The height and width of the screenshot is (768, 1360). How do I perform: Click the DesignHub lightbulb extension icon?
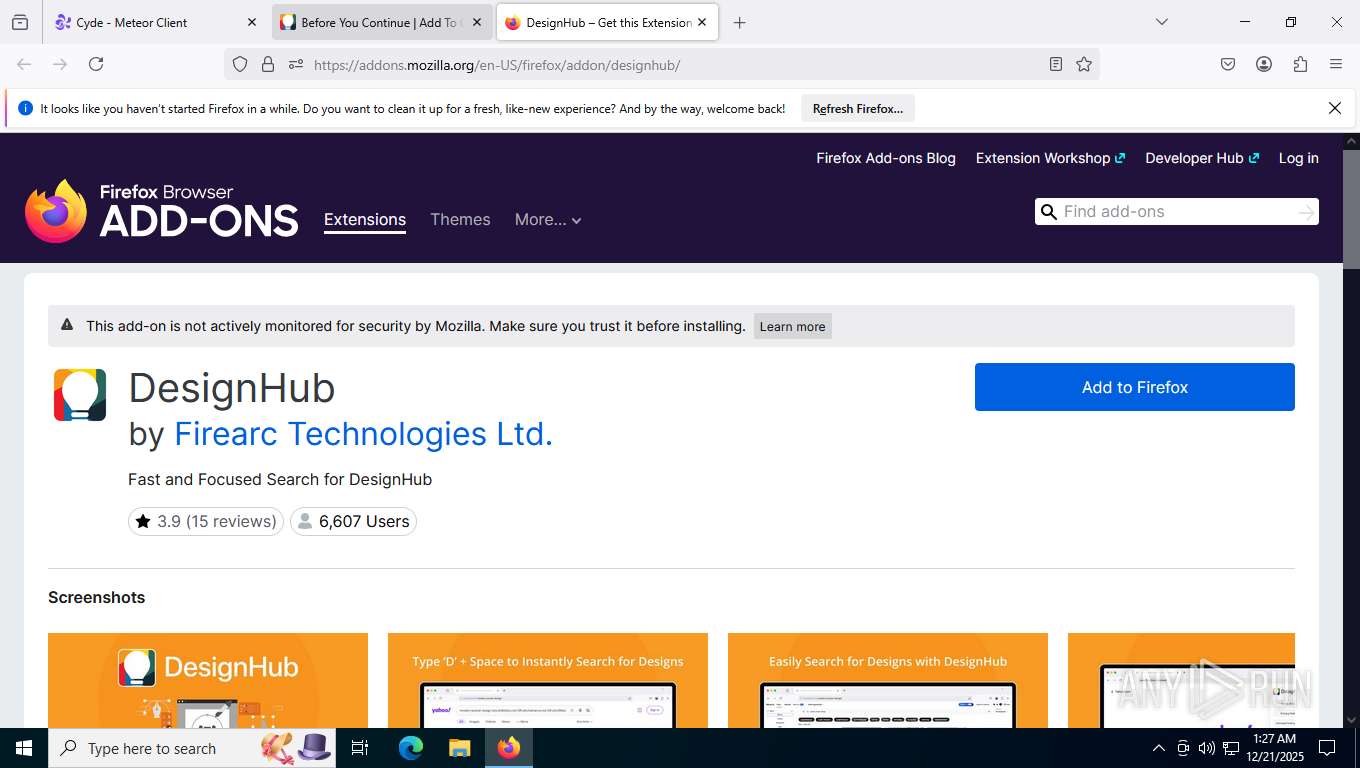coord(80,395)
